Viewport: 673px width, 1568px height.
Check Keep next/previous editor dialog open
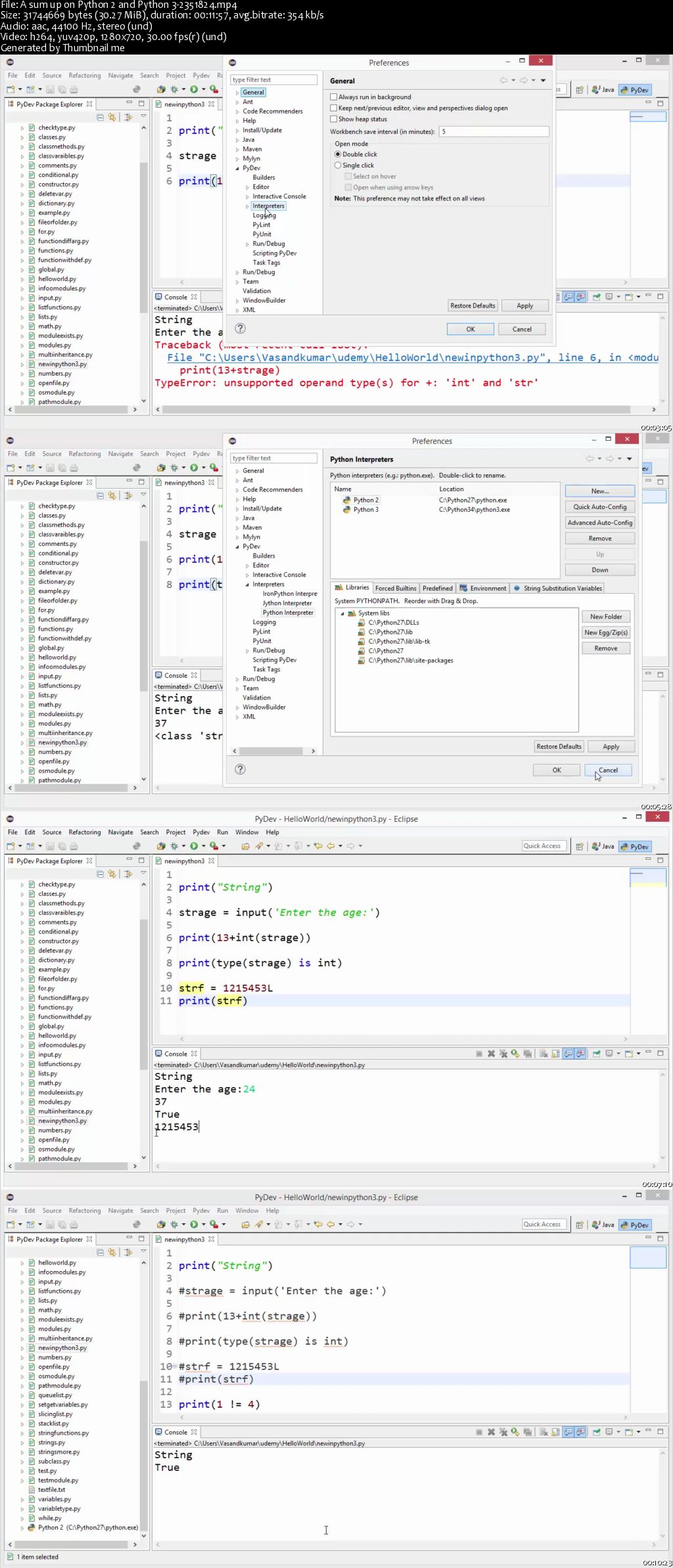pyautogui.click(x=334, y=108)
